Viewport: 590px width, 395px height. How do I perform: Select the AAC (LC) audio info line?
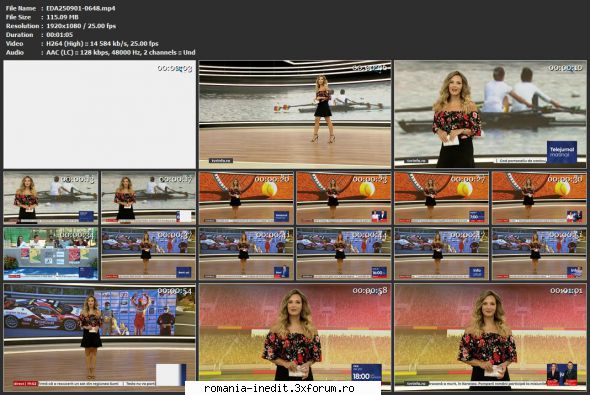pos(120,53)
